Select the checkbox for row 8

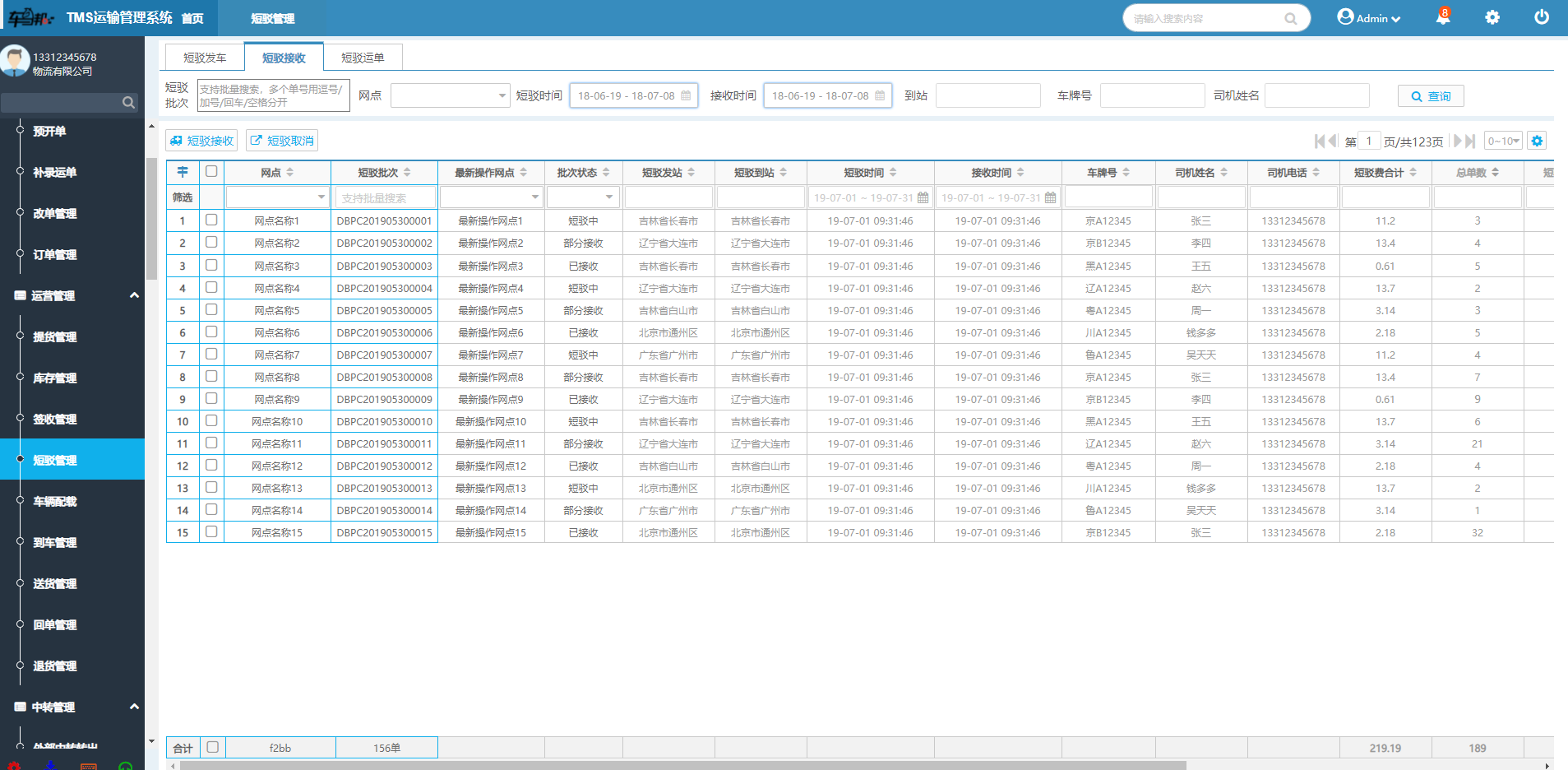[x=211, y=376]
